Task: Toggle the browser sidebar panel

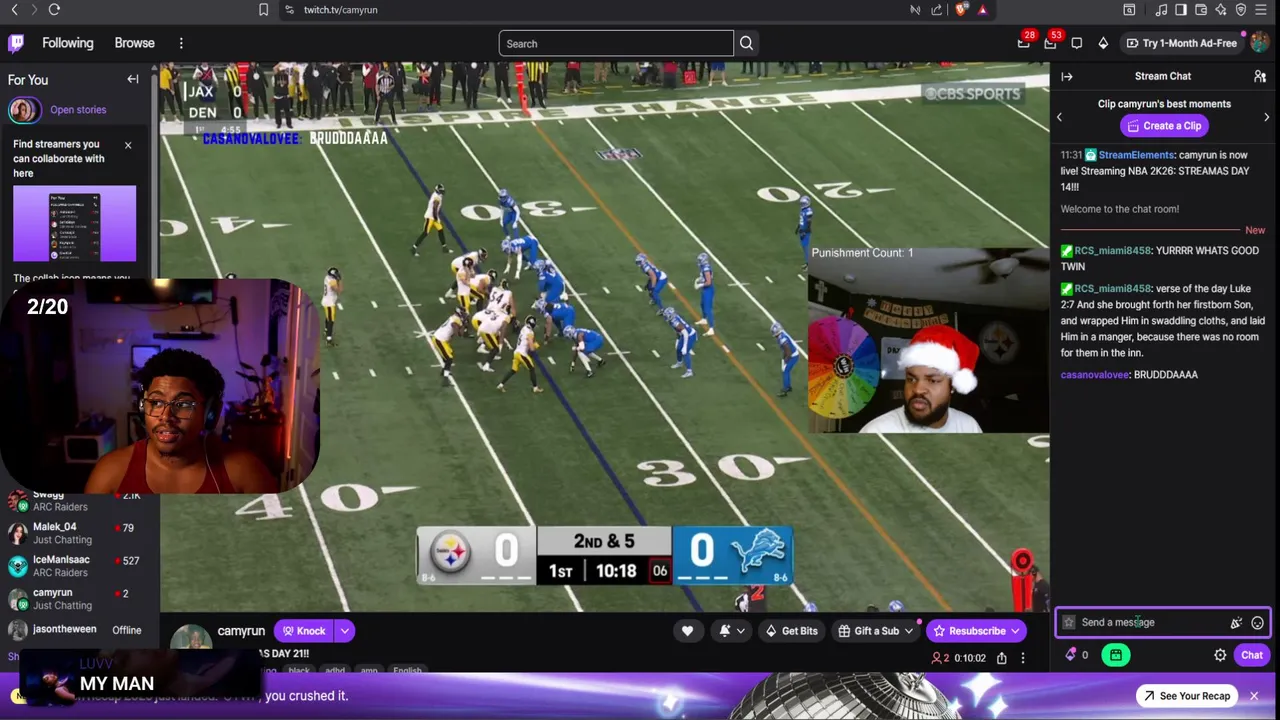Action: pos(1181,10)
